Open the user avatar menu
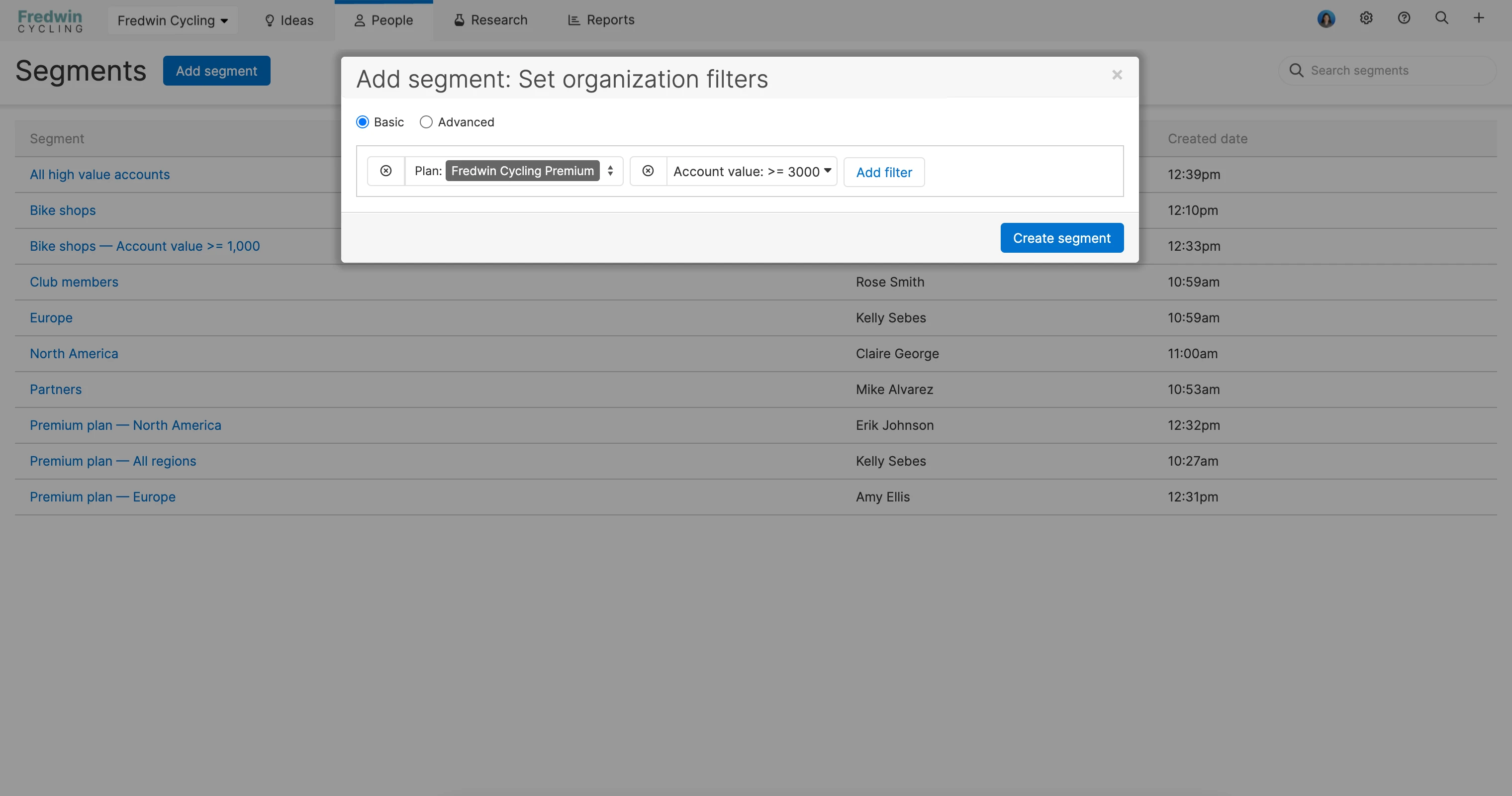The image size is (1512, 796). (1326, 19)
